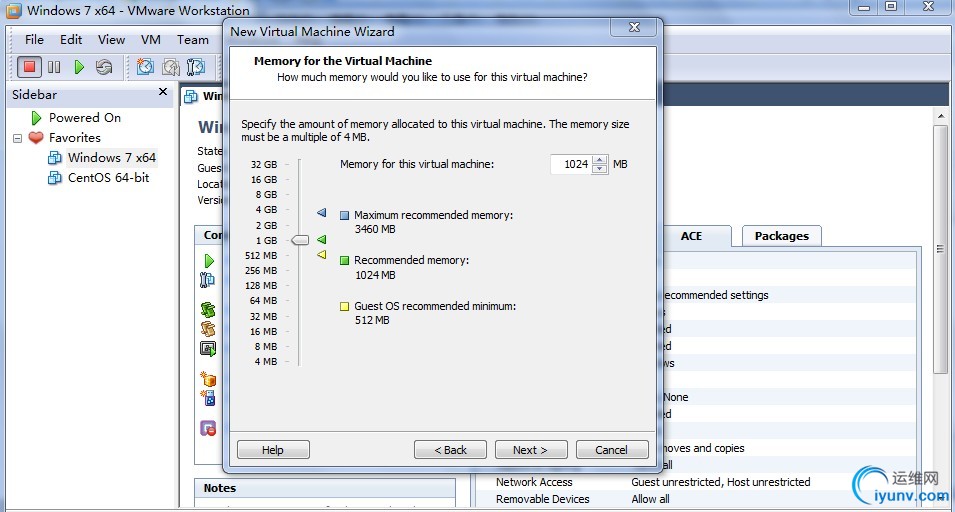Image resolution: width=955 pixels, height=512 pixels.
Task: Click the orange package icon in Commands panel
Action: 208,379
